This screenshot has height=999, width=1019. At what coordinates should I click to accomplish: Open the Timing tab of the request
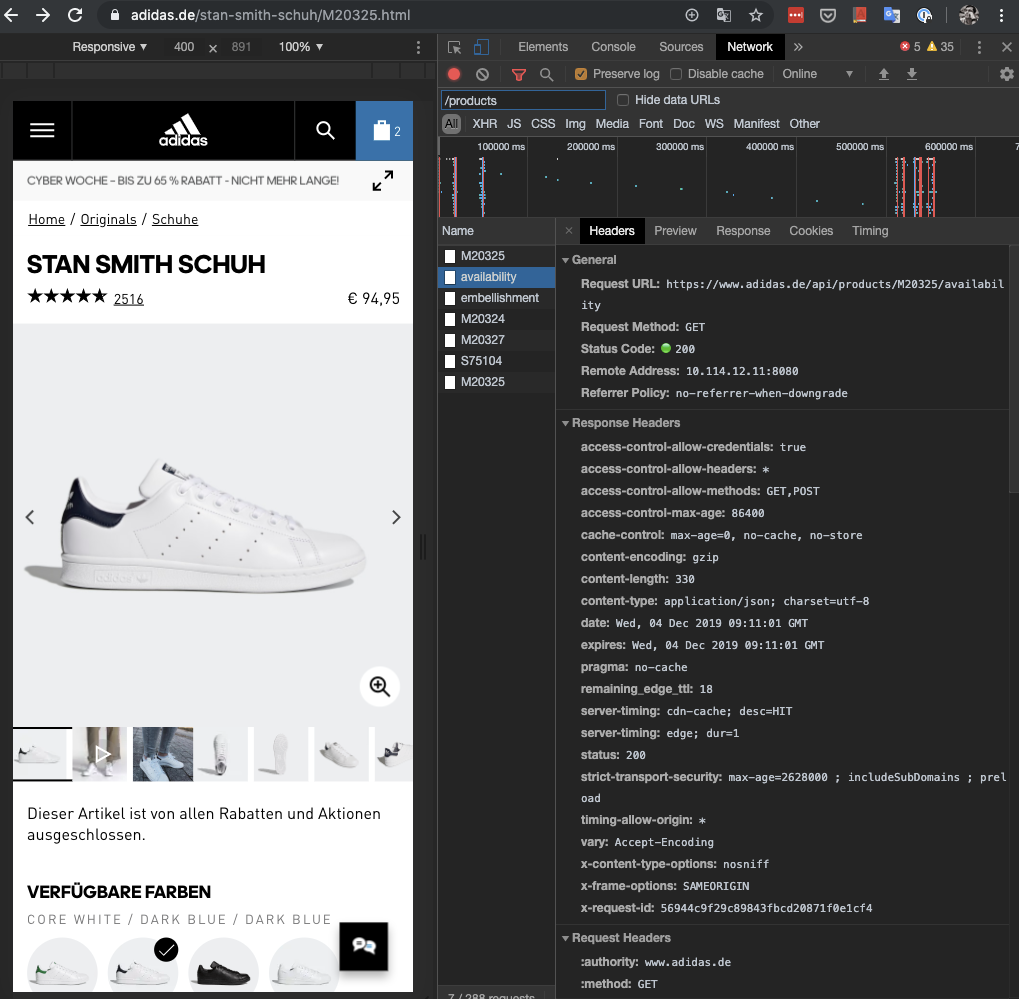coord(870,231)
